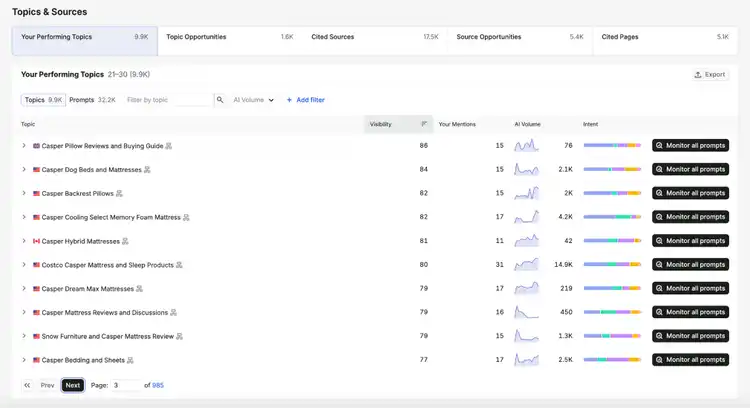Click the plus icon of Add filter

[289, 100]
